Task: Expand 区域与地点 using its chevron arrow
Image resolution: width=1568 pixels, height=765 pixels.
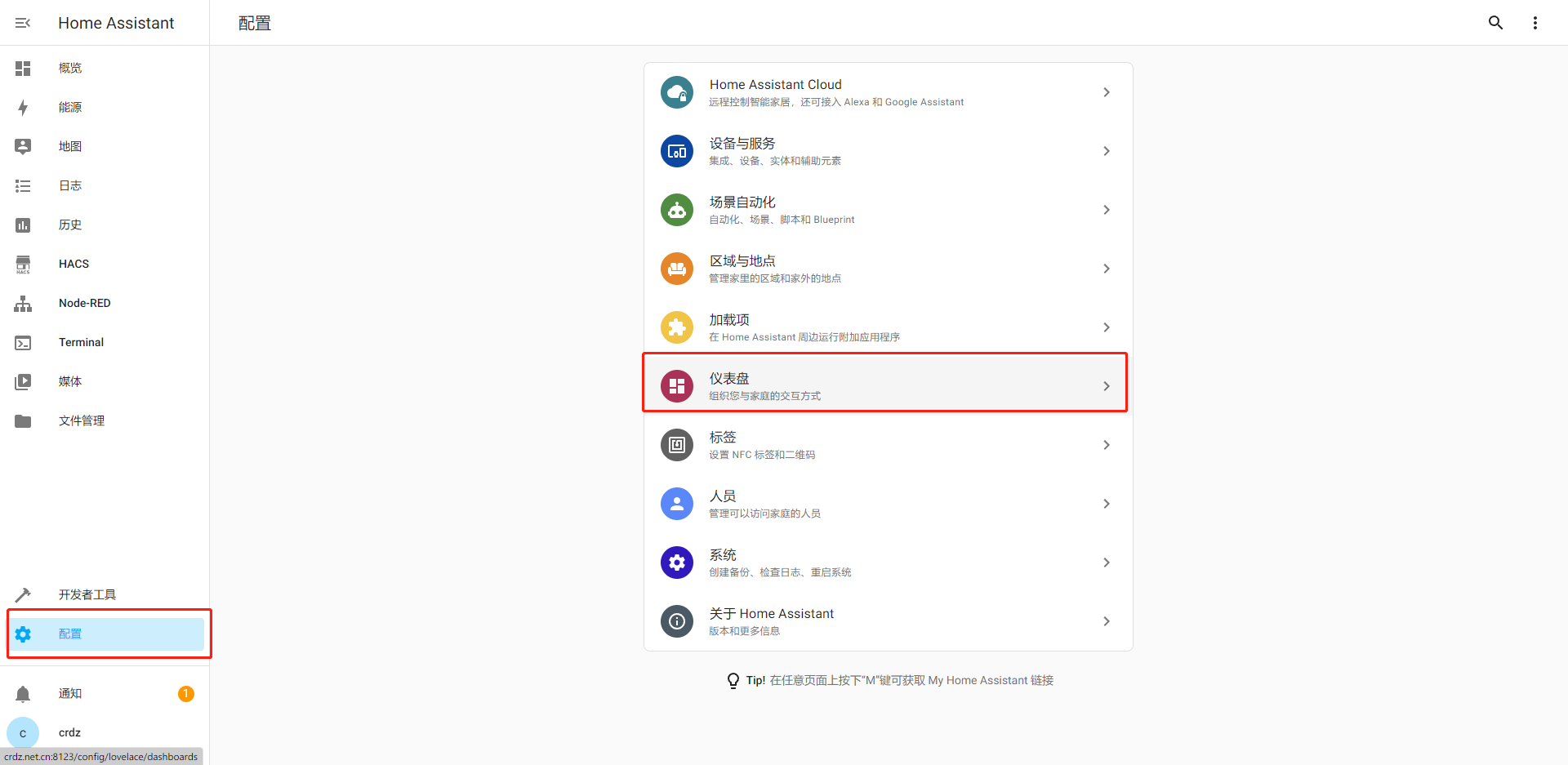Action: [x=1106, y=269]
